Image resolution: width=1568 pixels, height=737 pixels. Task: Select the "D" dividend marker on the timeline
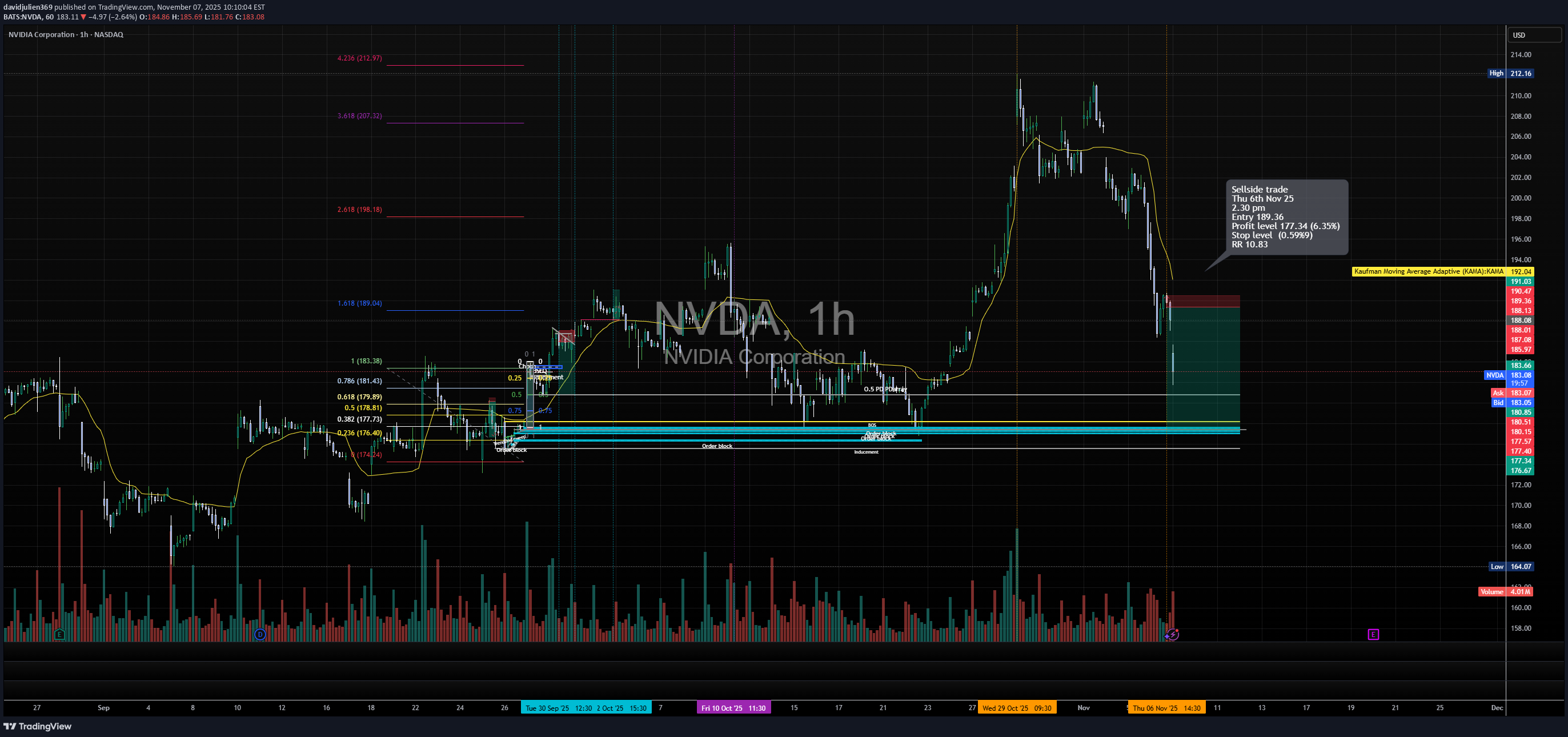[259, 635]
